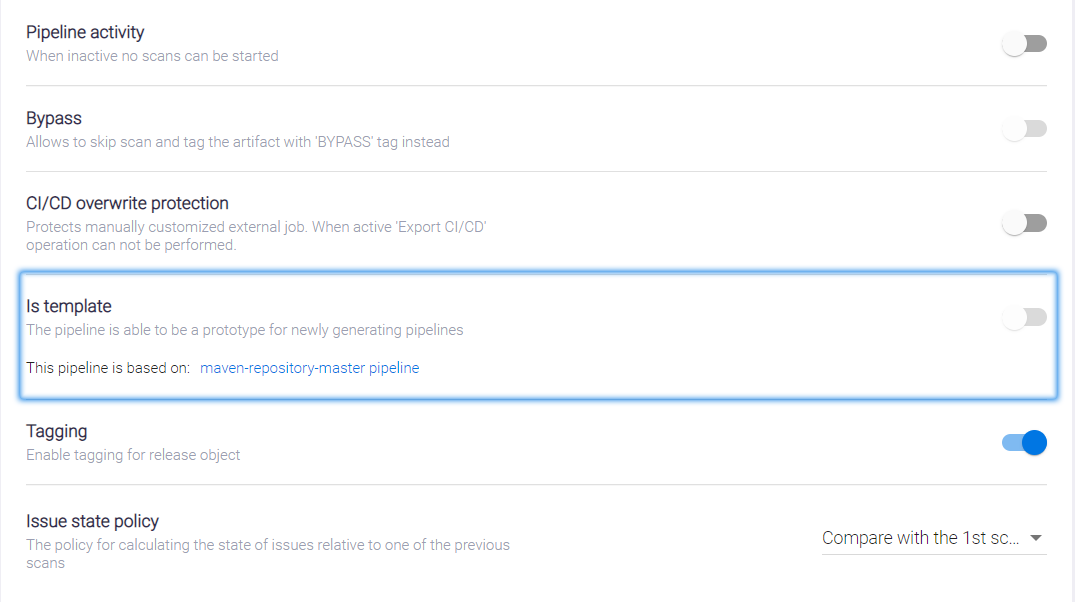Click the 'Is template' heading
The height and width of the screenshot is (602, 1075).
click(x=69, y=306)
